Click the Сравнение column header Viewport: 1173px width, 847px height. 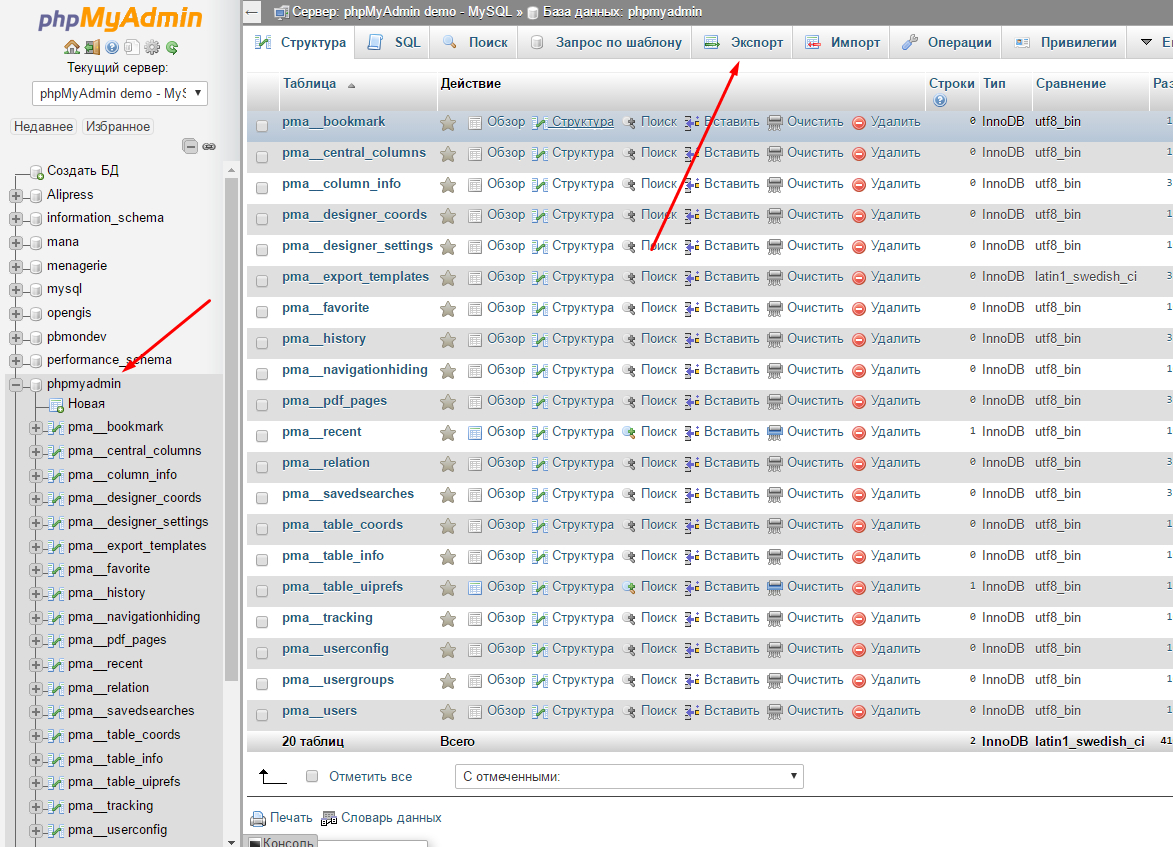click(x=1071, y=84)
